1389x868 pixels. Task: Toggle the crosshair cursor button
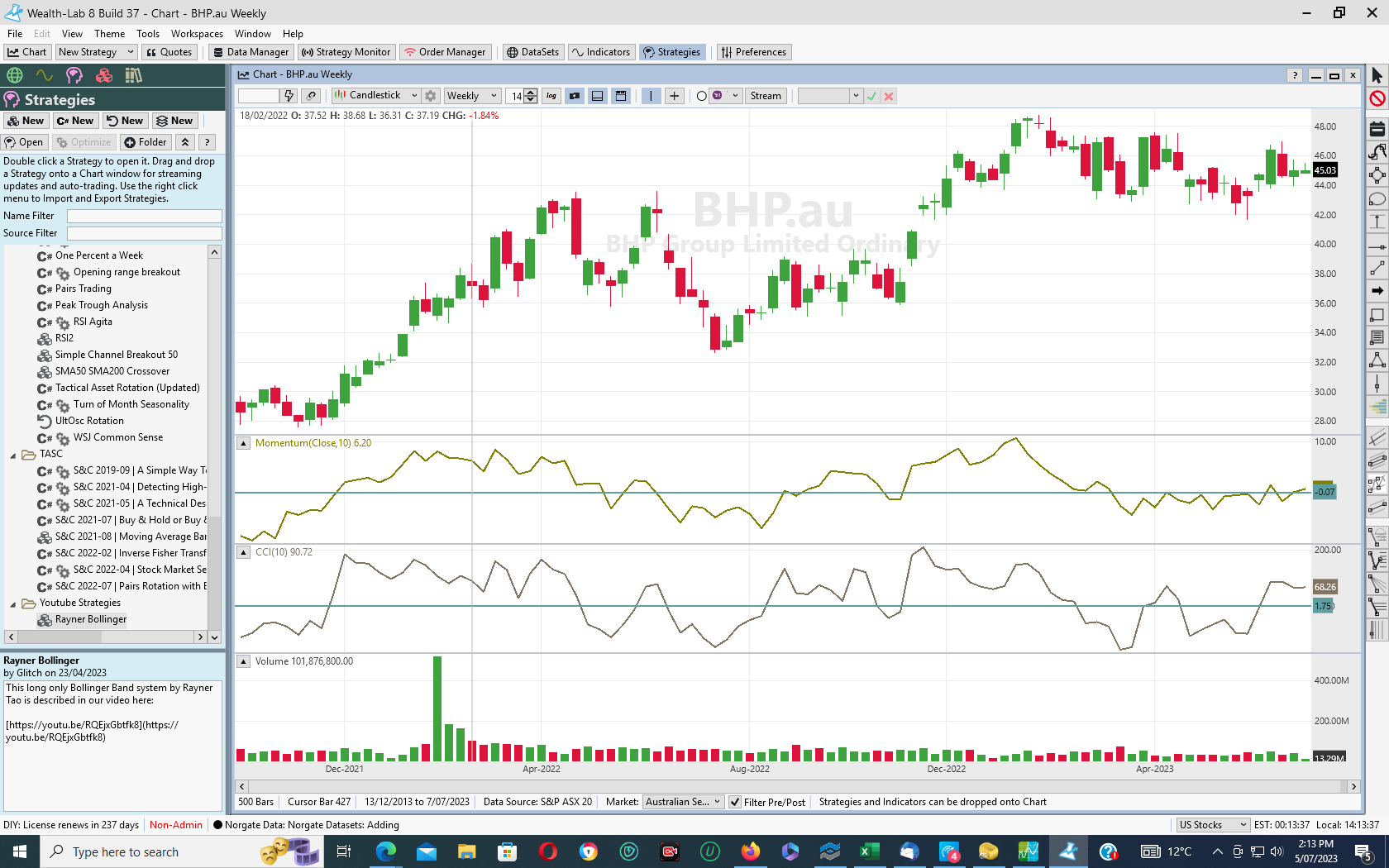click(675, 96)
